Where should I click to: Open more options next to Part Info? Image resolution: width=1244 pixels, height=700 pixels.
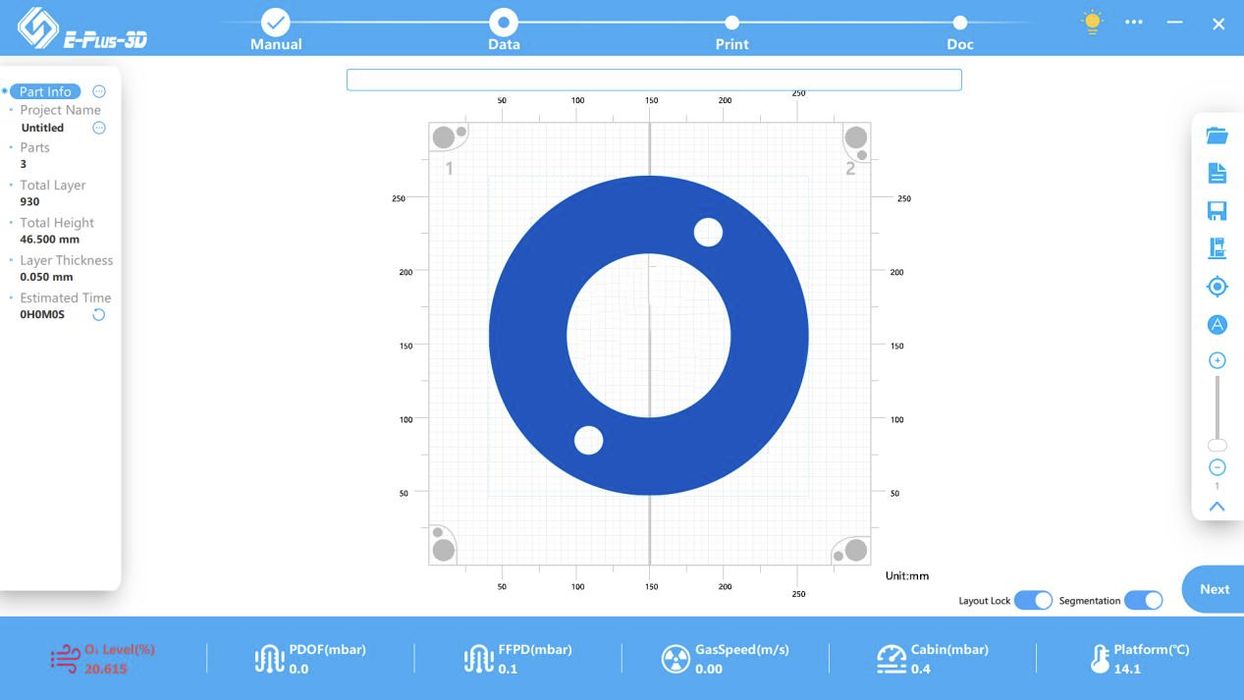click(x=99, y=91)
